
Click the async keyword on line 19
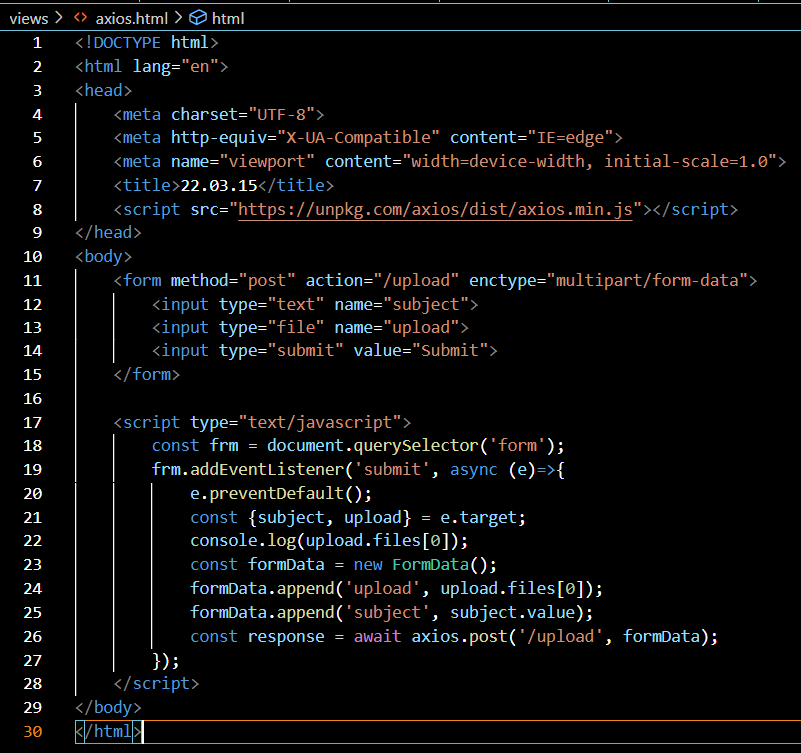point(474,469)
